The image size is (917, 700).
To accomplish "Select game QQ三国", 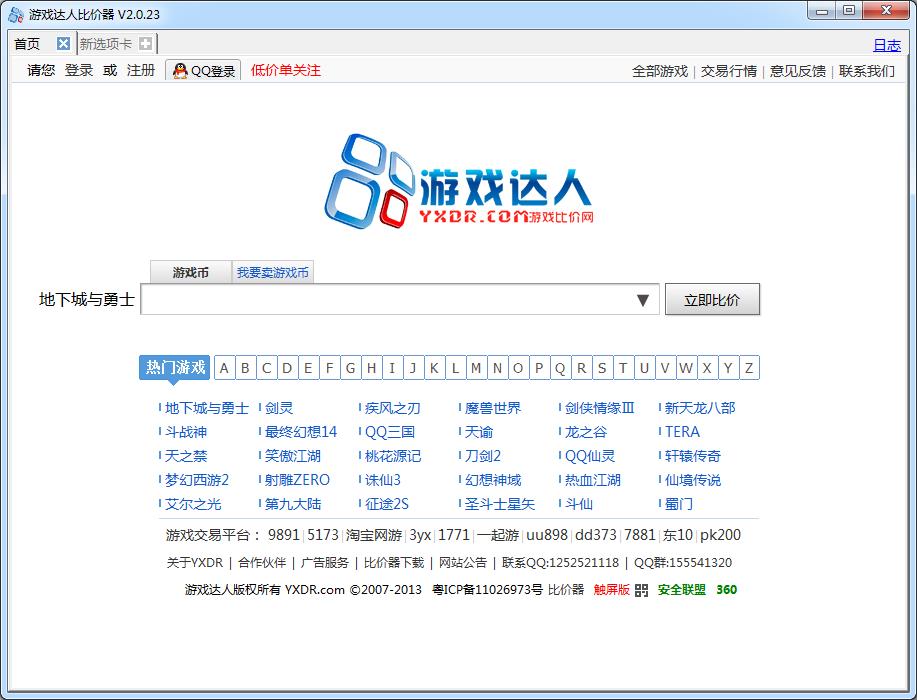I will point(390,432).
